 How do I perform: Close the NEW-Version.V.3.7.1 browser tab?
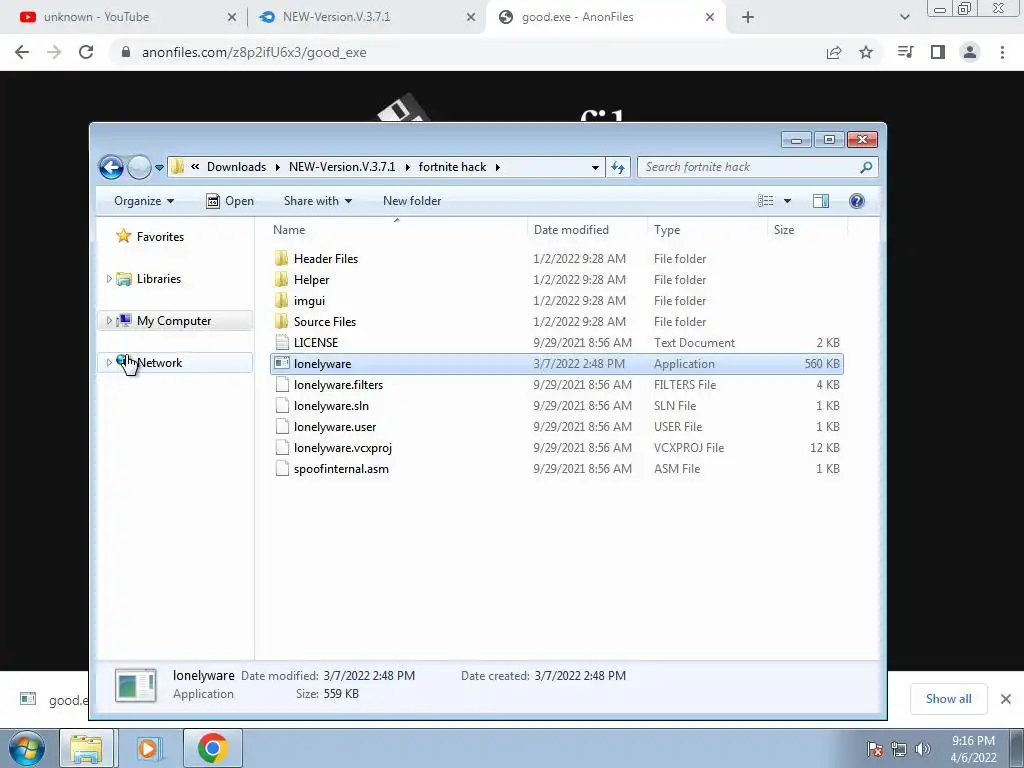471,17
